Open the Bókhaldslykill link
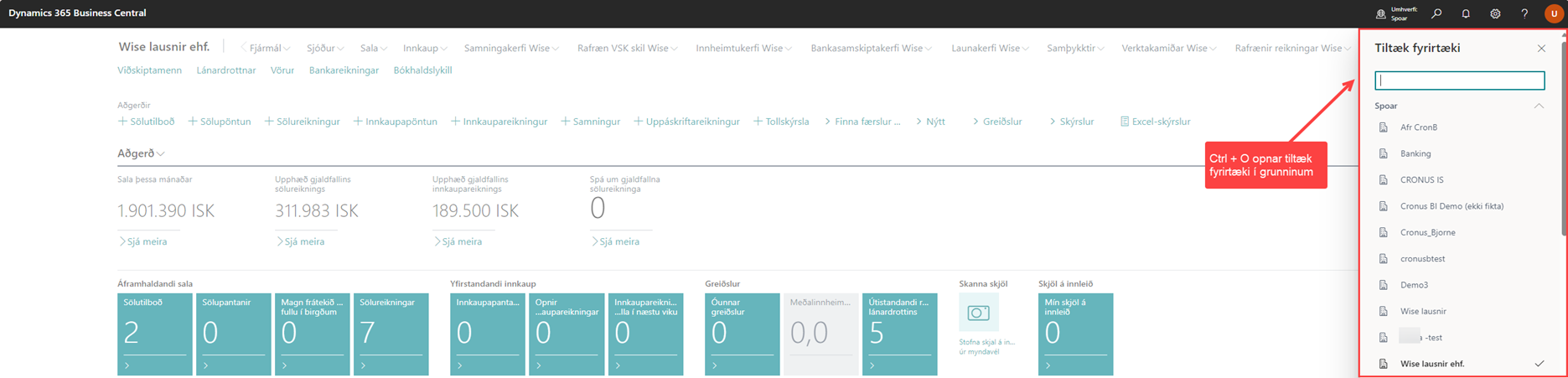This screenshot has height=378, width=1568. pyautogui.click(x=422, y=70)
